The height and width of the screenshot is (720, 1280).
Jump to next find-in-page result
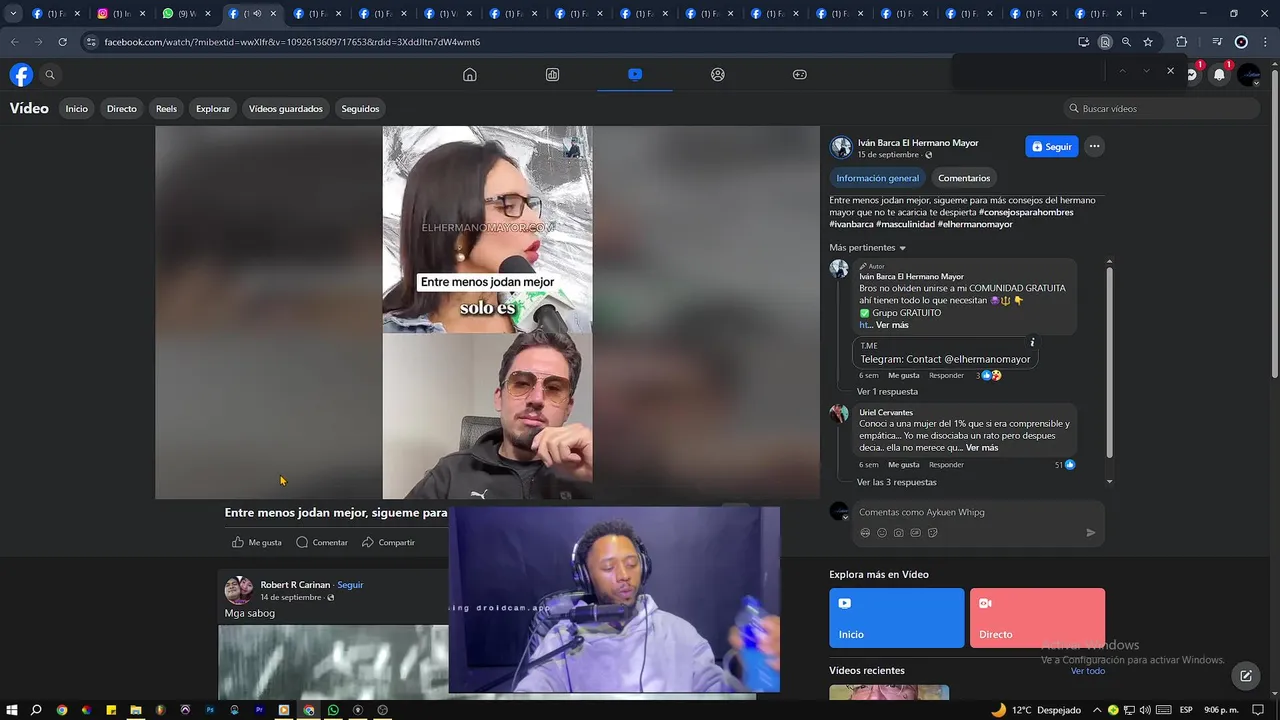click(x=1146, y=71)
